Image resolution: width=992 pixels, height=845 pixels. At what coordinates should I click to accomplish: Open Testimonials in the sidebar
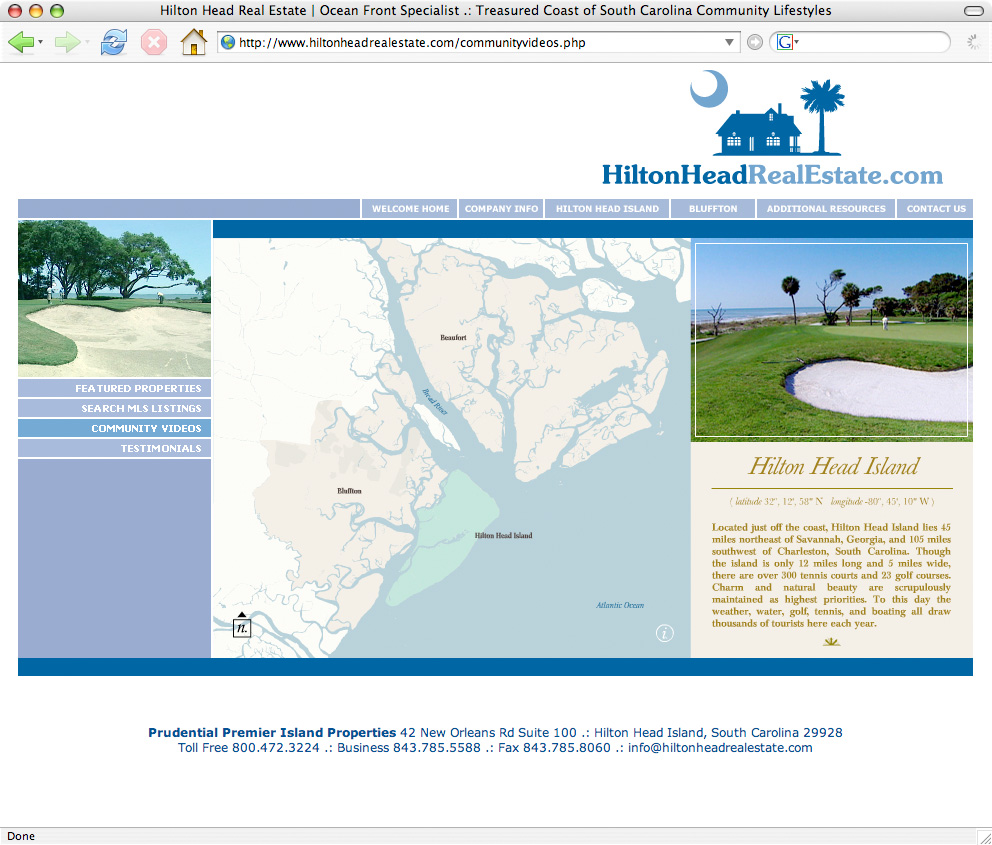pos(115,448)
